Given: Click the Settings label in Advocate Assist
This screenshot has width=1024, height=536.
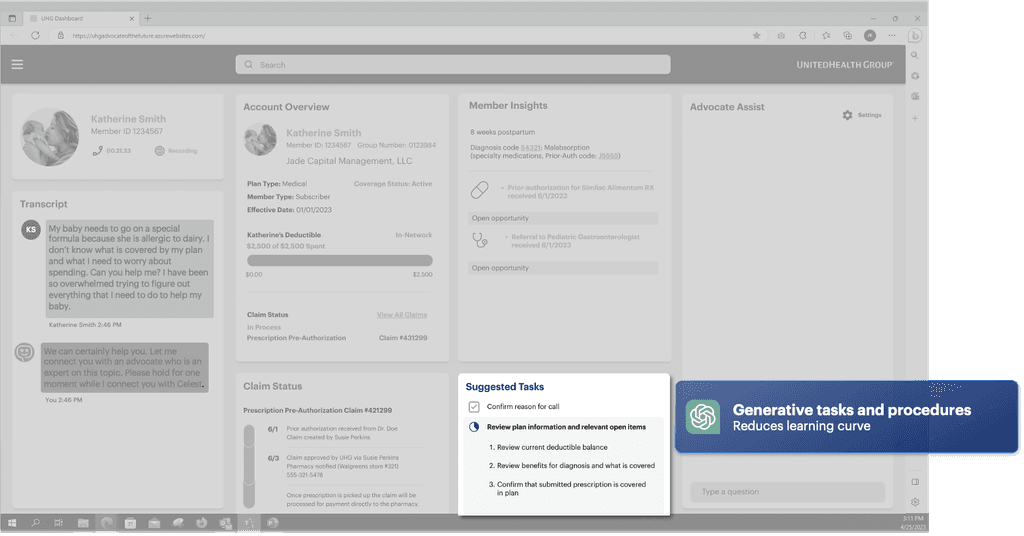Looking at the screenshot, I should [869, 115].
